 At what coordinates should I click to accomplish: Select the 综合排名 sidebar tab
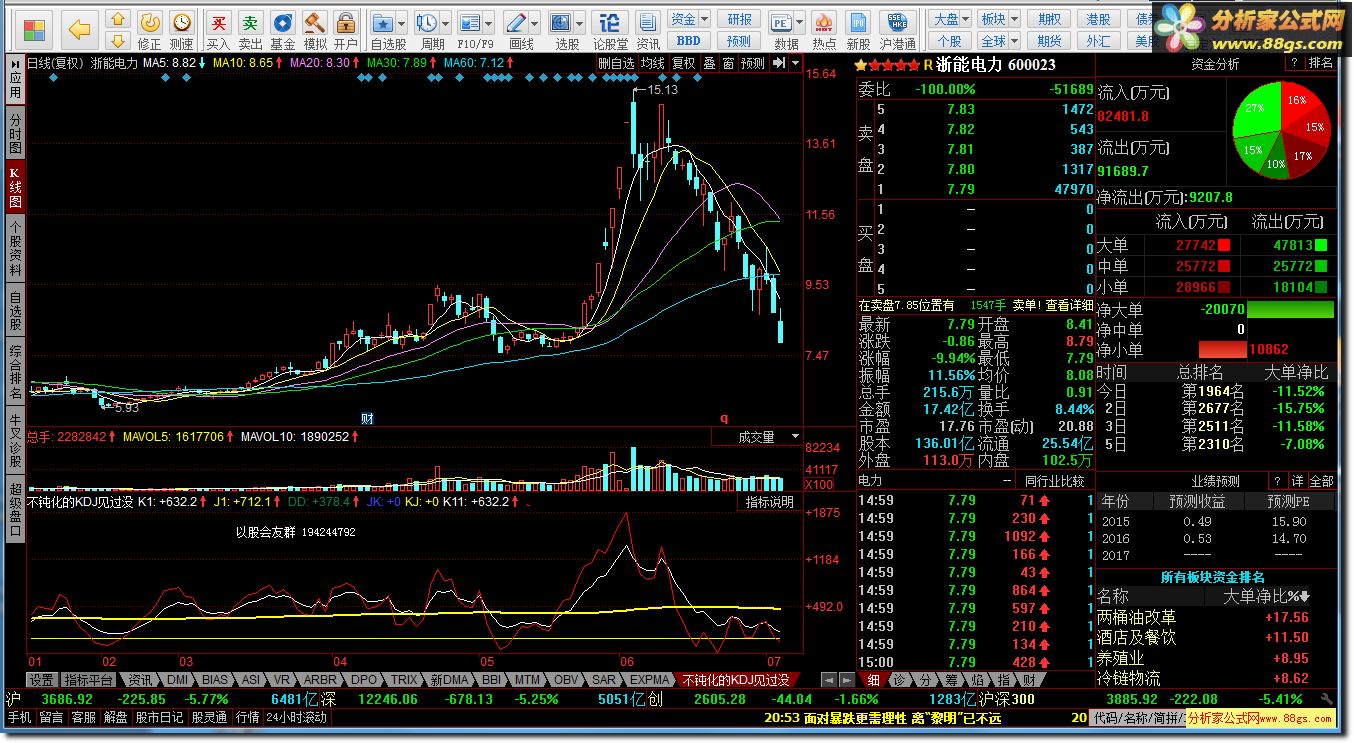click(15, 371)
